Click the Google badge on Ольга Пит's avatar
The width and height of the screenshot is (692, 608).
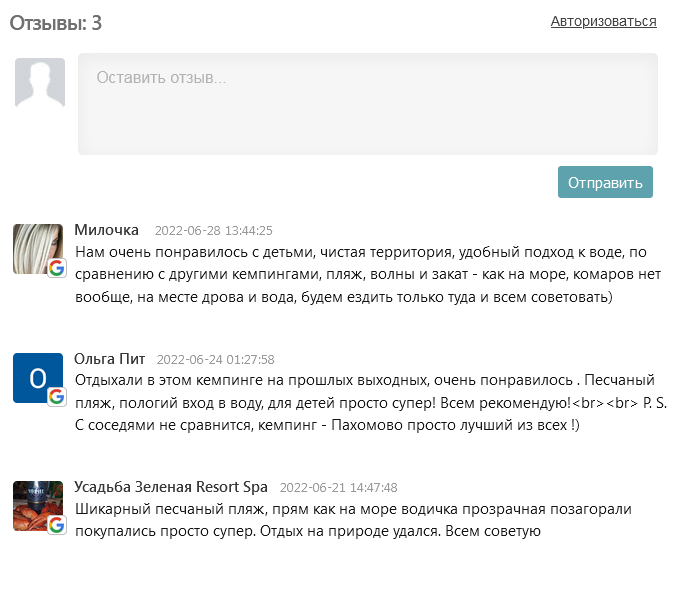tap(57, 396)
